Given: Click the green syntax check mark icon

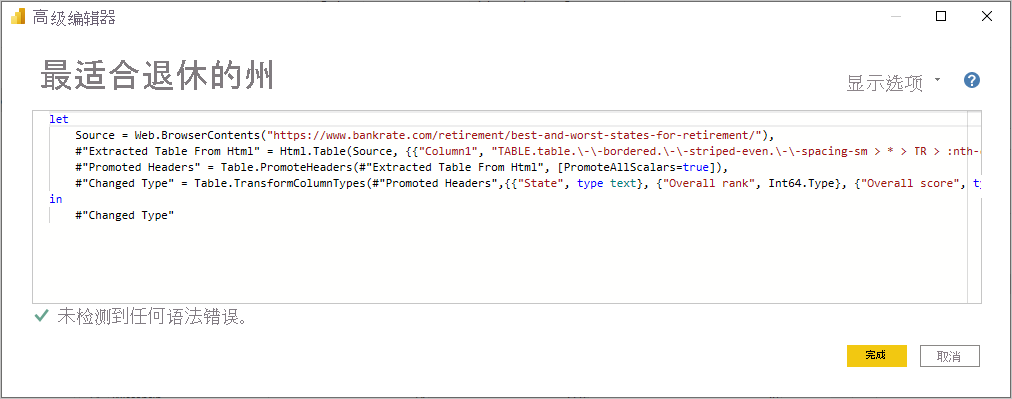Looking at the screenshot, I should coord(42,316).
